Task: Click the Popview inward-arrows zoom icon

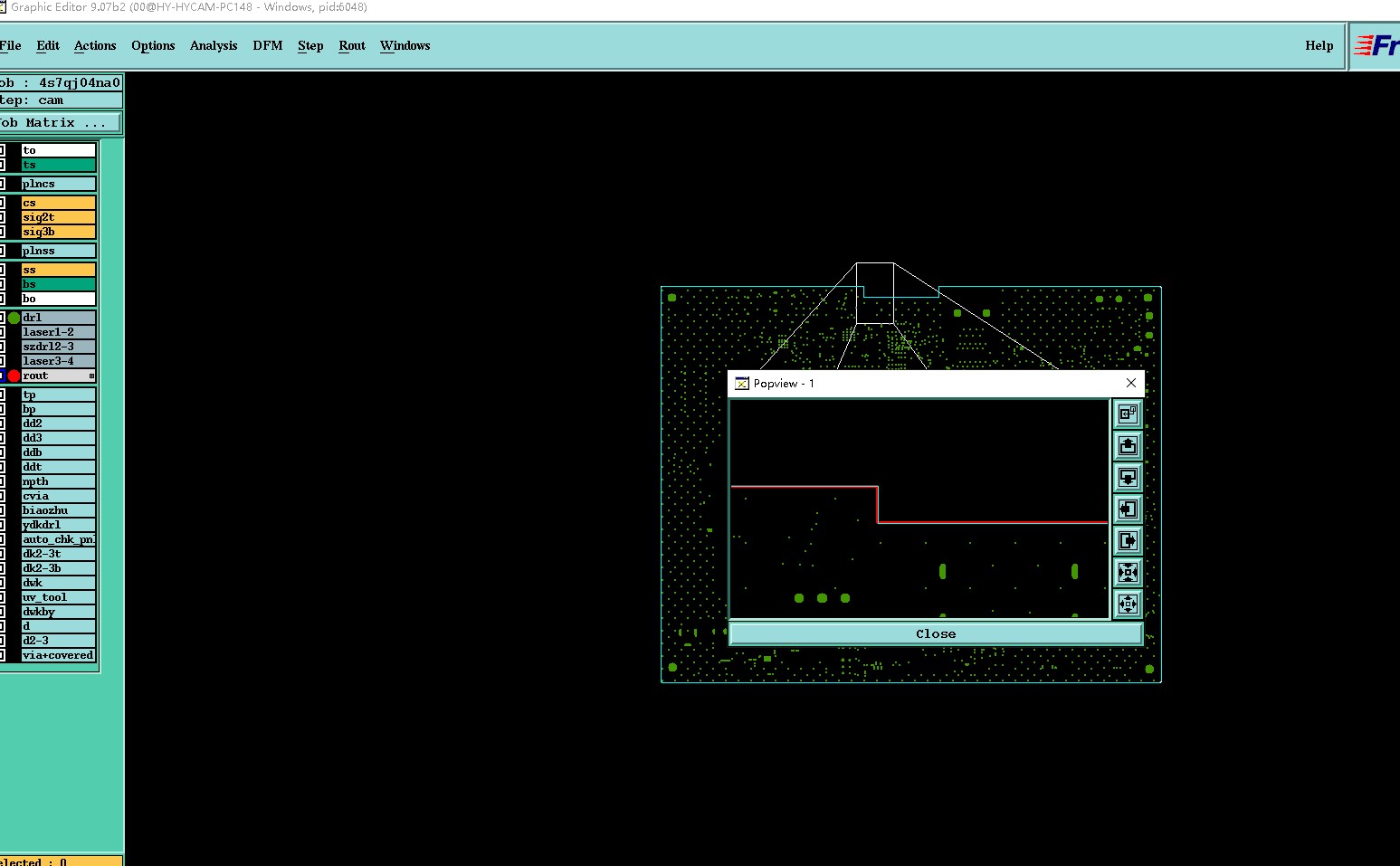Action: pos(1128,572)
